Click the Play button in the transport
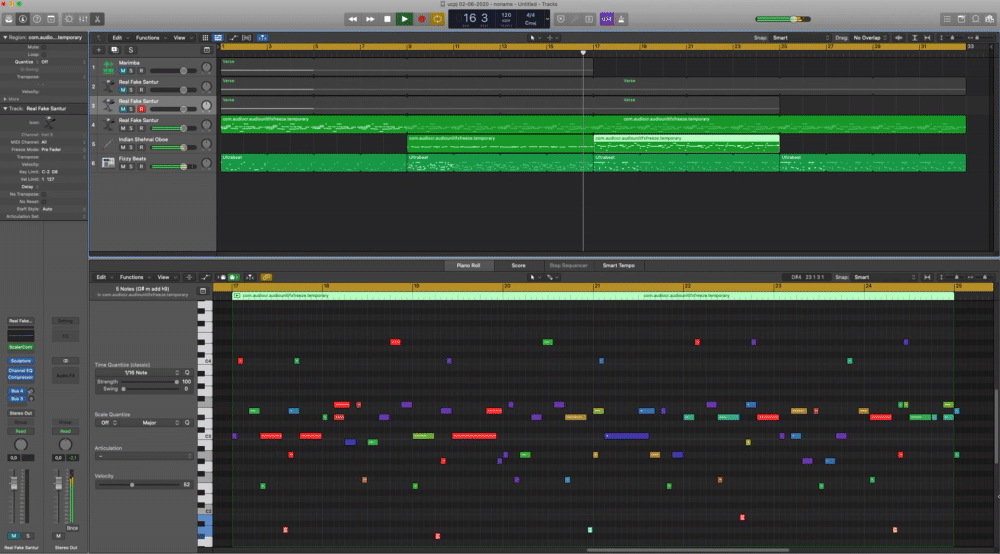 point(404,18)
